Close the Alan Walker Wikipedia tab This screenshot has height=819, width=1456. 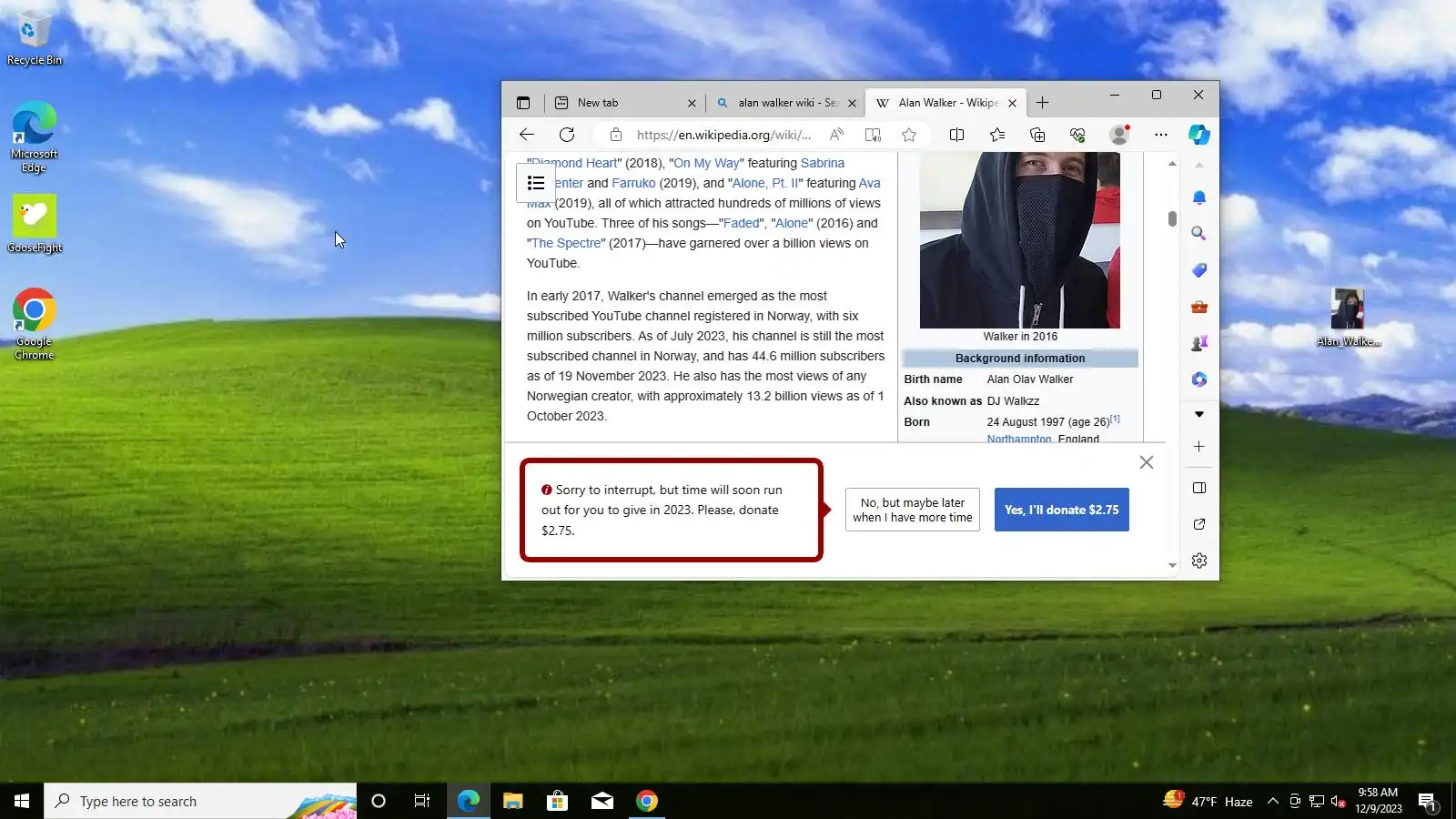[1012, 103]
